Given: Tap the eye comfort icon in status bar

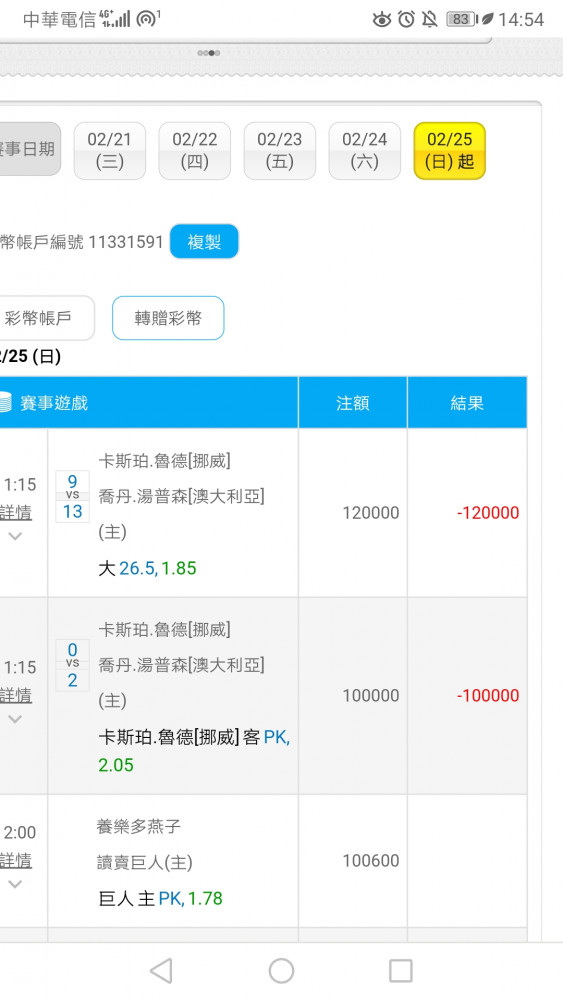Looking at the screenshot, I should (x=382, y=20).
